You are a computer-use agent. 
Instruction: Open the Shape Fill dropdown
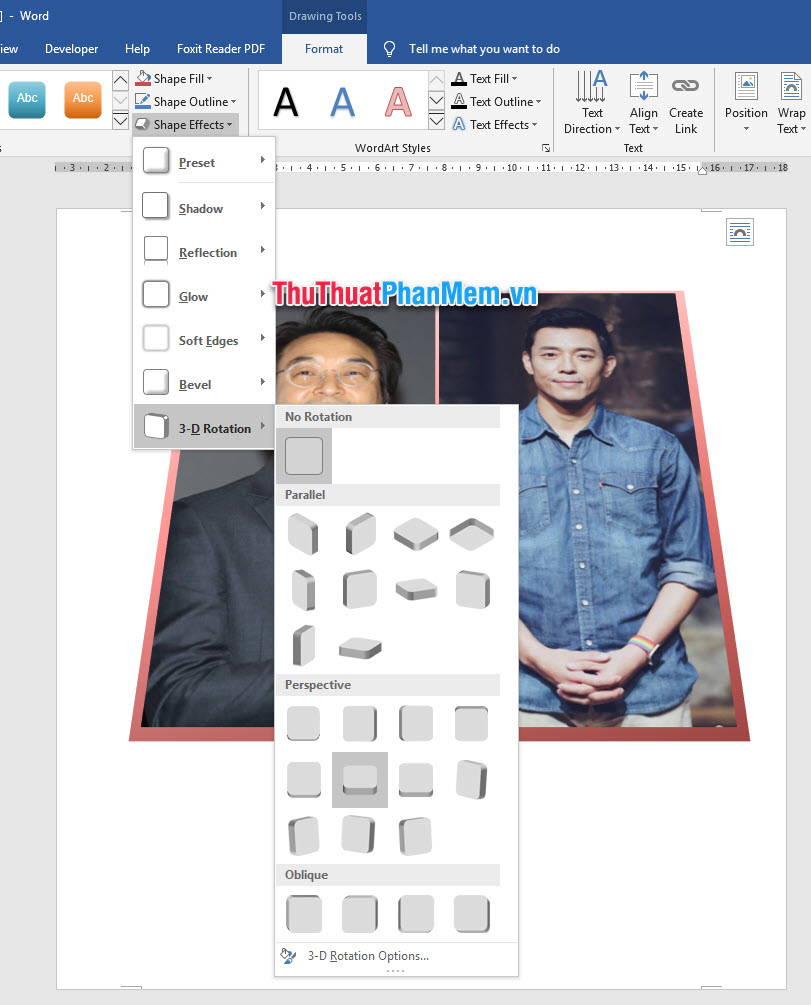tap(174, 78)
